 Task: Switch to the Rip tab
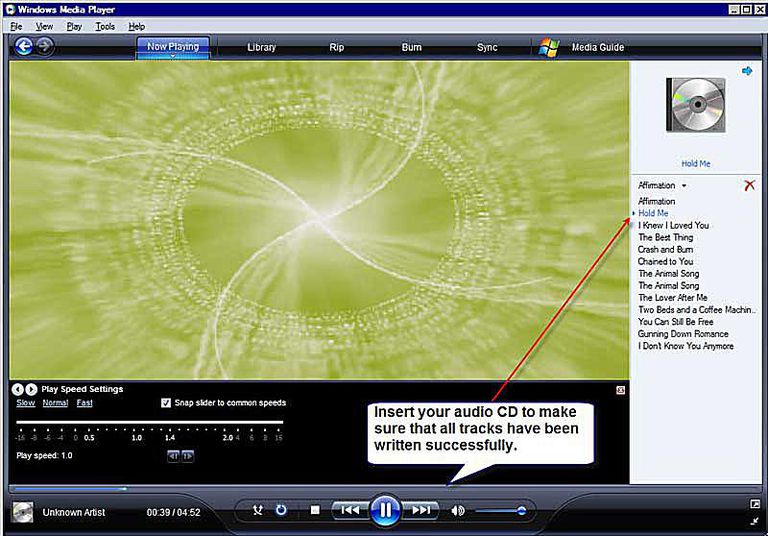(336, 47)
